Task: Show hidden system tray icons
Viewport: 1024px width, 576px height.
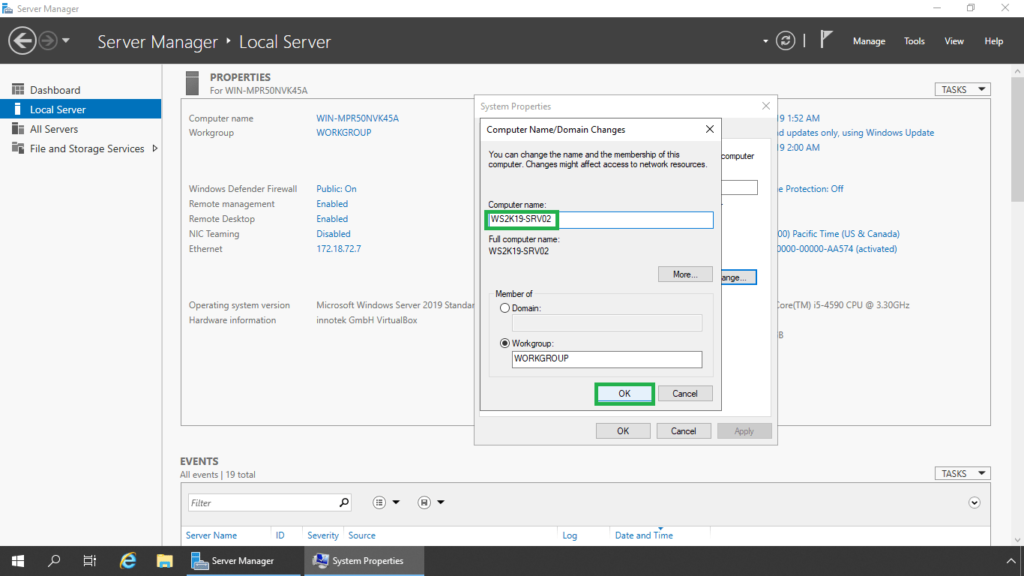Action: click(1010, 561)
